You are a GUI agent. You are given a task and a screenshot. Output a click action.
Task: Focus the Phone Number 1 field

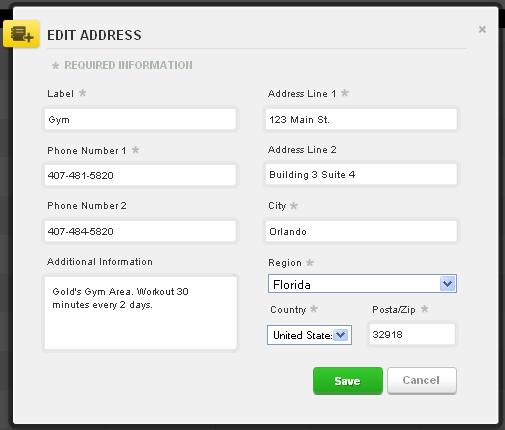point(140,175)
